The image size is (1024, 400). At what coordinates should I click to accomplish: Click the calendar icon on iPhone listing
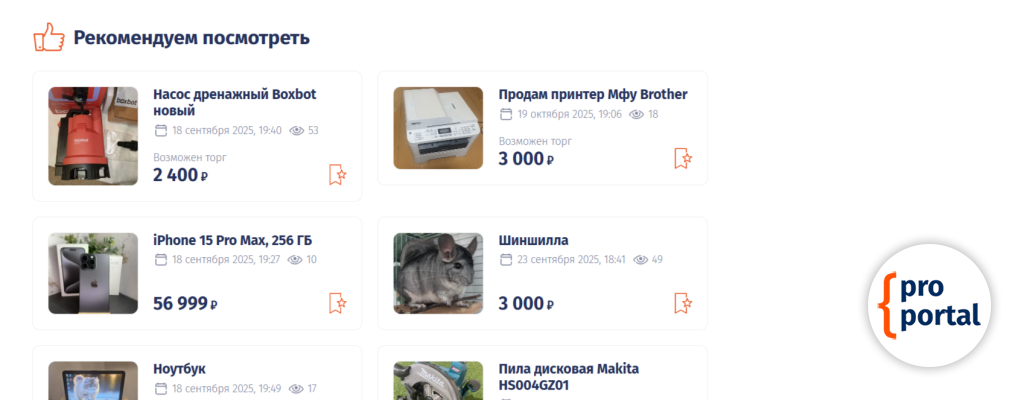pos(161,260)
